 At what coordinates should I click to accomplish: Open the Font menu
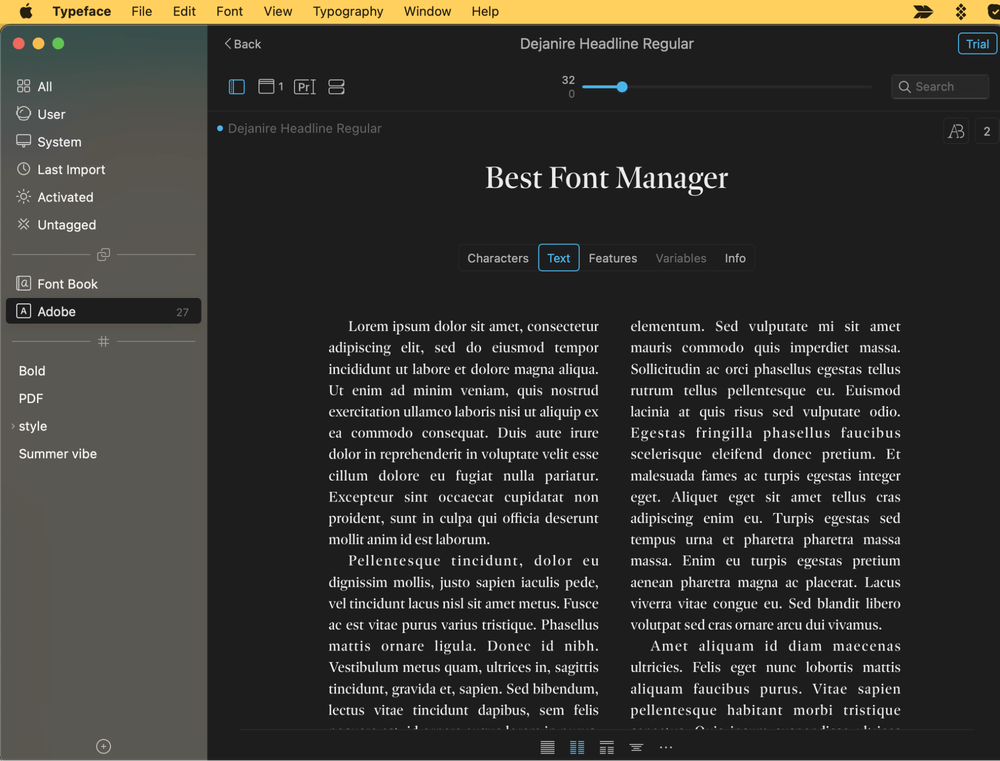click(x=229, y=11)
